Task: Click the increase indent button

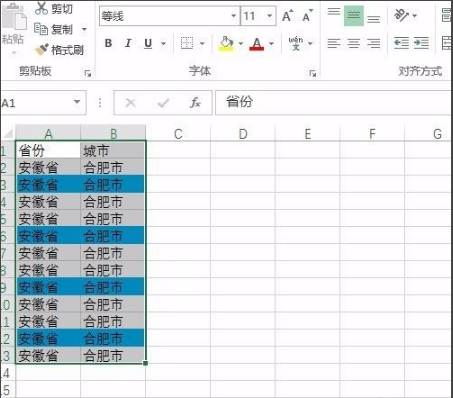Action: coord(421,43)
